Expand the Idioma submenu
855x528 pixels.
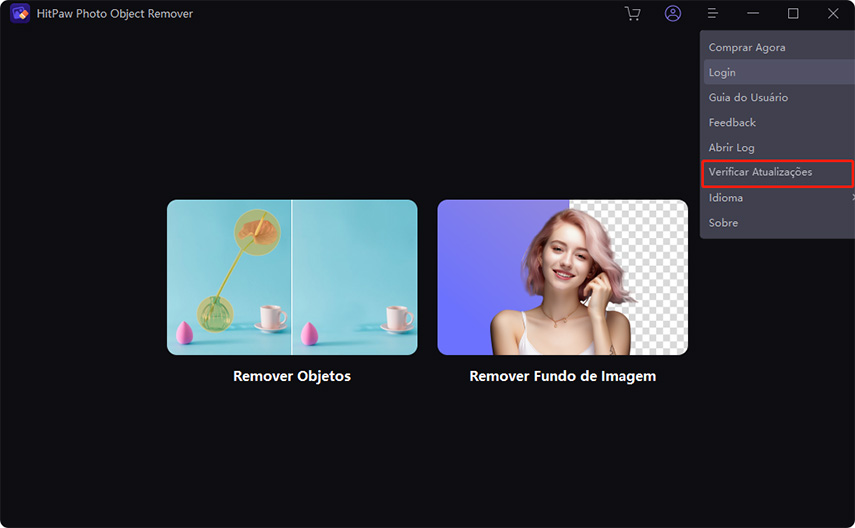[x=779, y=198]
